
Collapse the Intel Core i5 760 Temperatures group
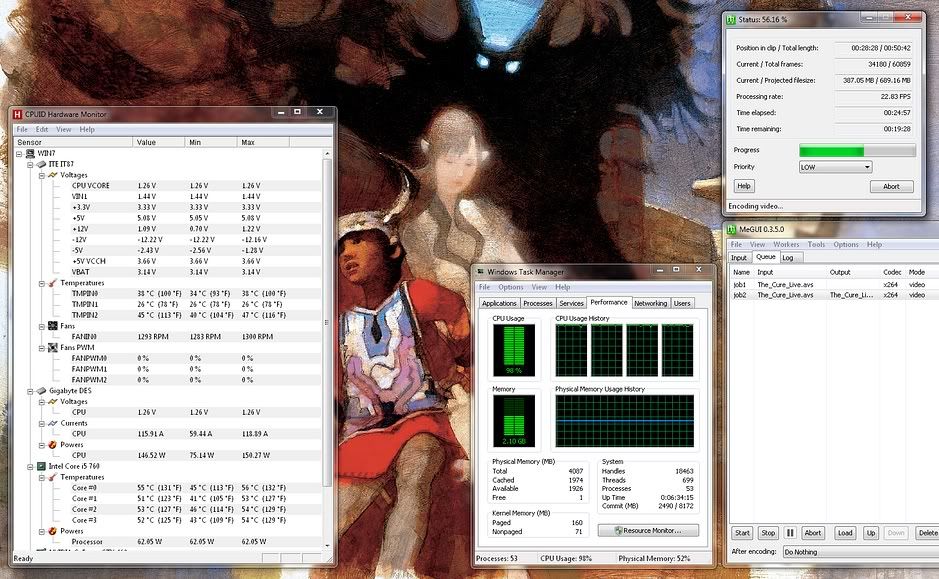(41, 477)
